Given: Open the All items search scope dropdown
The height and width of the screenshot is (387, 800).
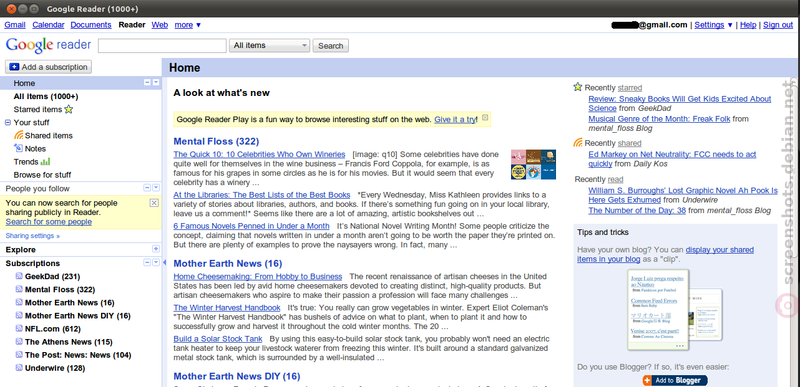Looking at the screenshot, I should (x=269, y=45).
